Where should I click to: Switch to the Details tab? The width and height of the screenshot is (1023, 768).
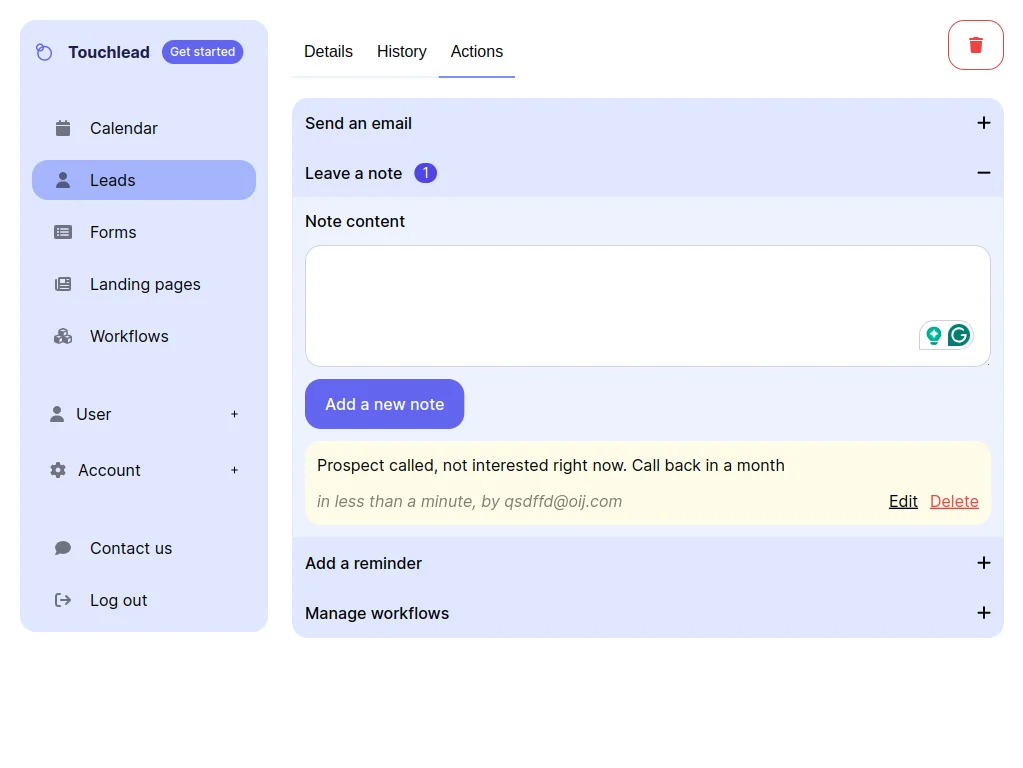pos(328,51)
